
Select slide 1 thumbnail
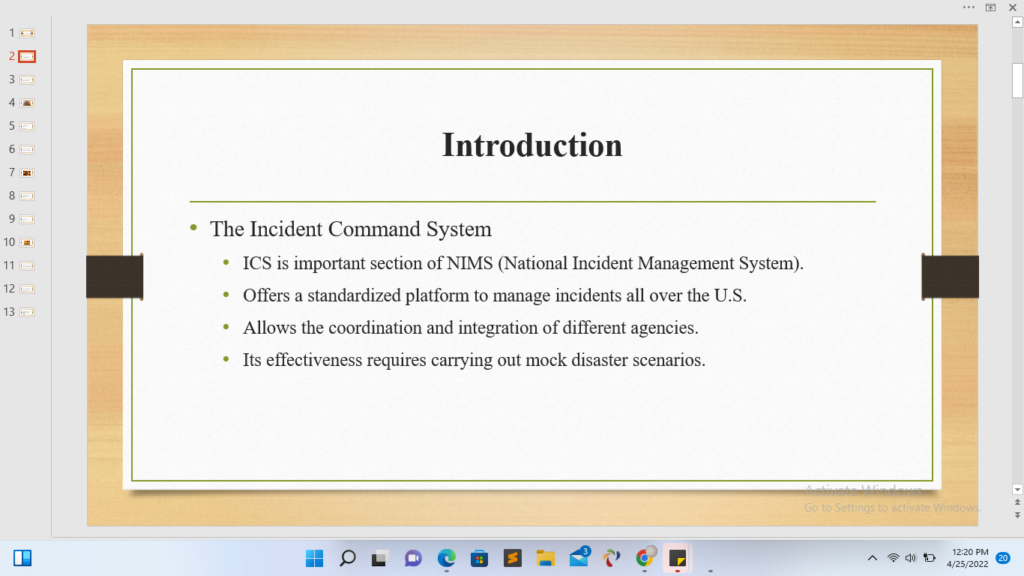[x=27, y=33]
